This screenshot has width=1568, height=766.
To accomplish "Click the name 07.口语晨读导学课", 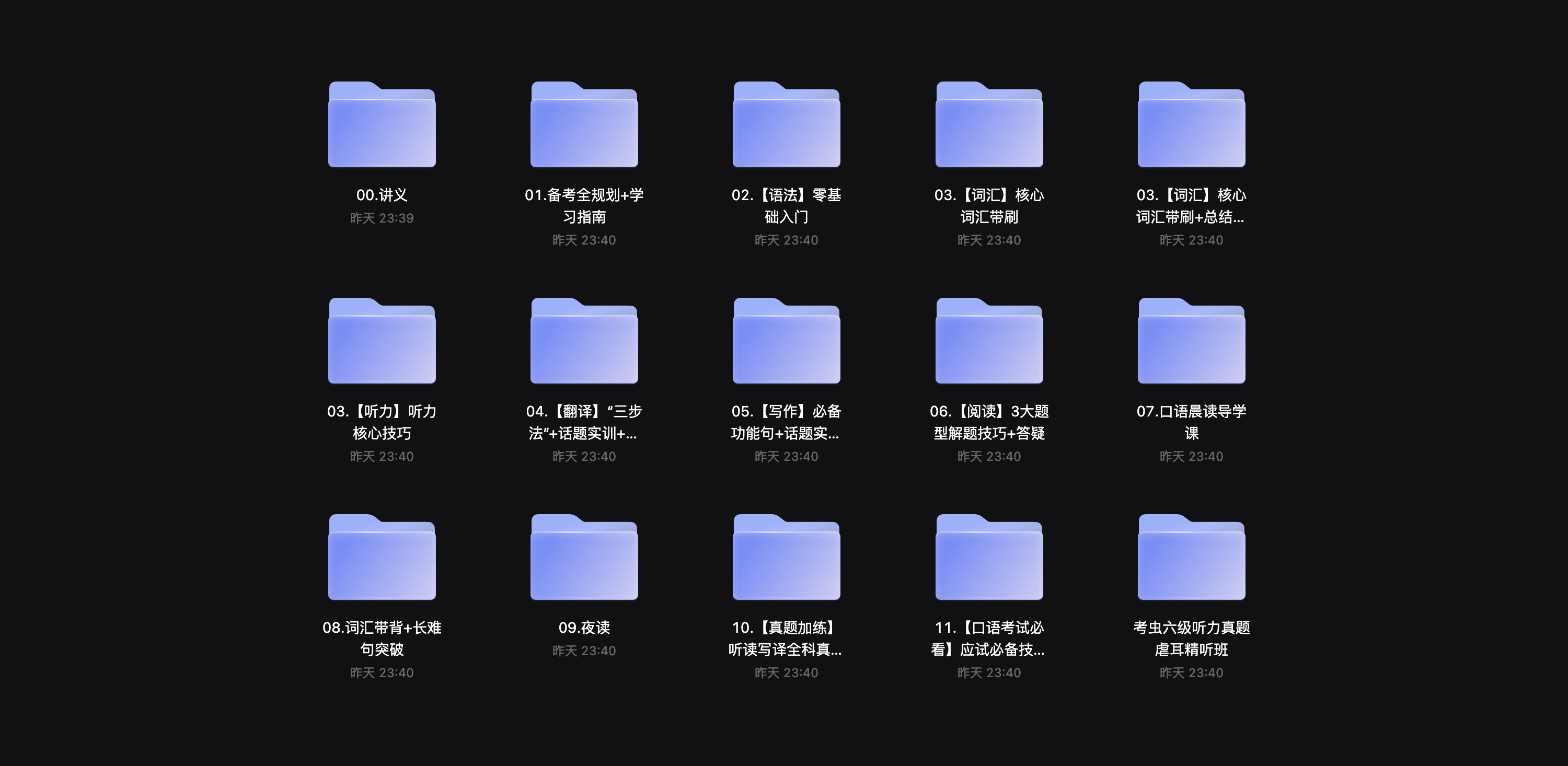I will [1191, 422].
